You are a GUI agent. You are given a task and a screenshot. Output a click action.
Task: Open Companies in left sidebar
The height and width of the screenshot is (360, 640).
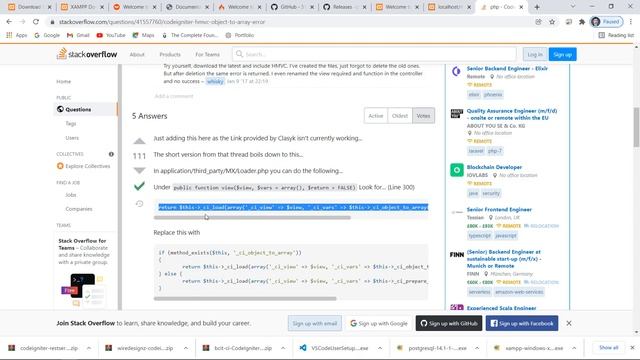click(79, 209)
